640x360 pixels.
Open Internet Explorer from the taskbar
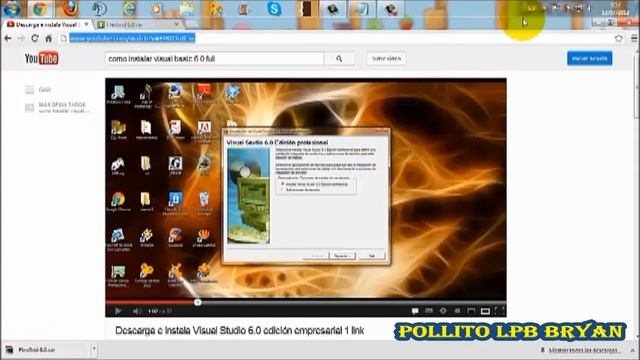[129, 9]
